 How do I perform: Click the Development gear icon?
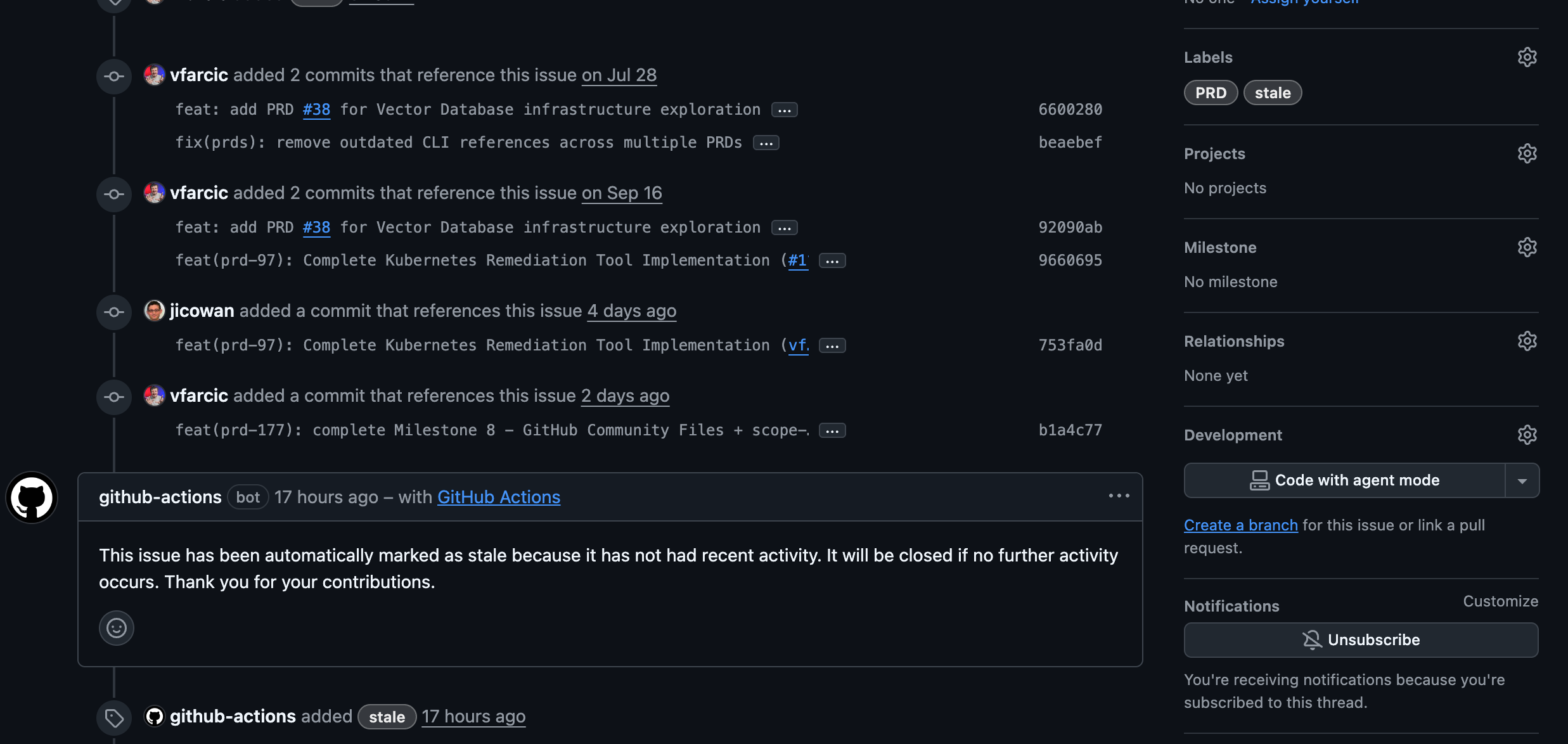point(1527,435)
